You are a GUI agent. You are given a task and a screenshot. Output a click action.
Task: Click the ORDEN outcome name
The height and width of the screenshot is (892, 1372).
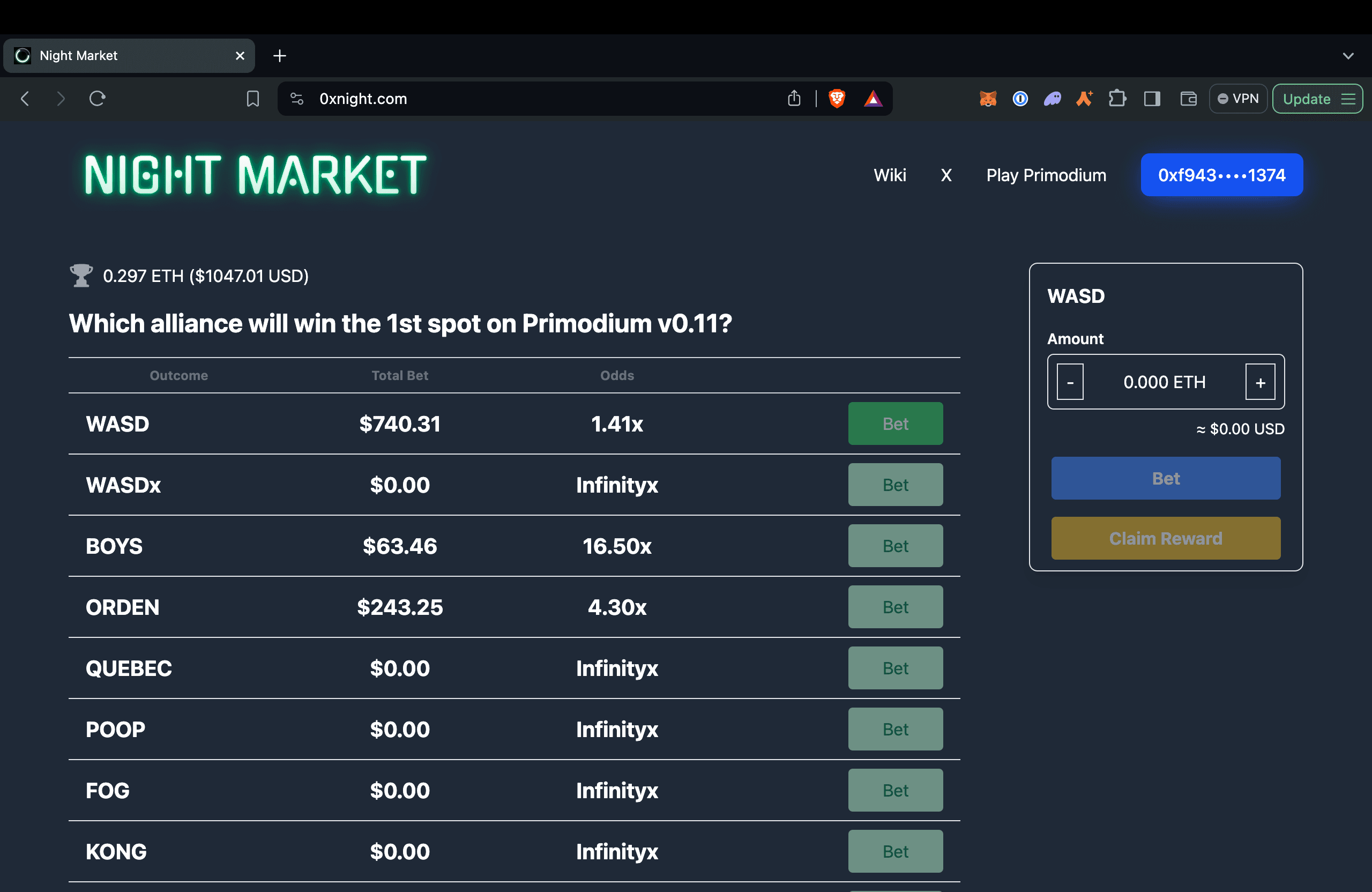pyautogui.click(x=122, y=607)
